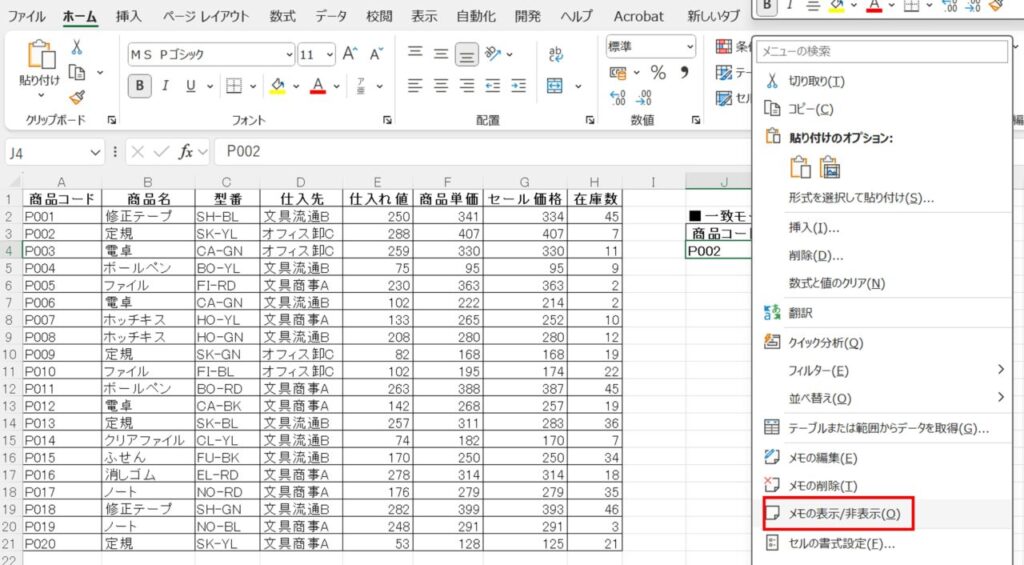Toggle Italic in the ribbon Font group

165,86
